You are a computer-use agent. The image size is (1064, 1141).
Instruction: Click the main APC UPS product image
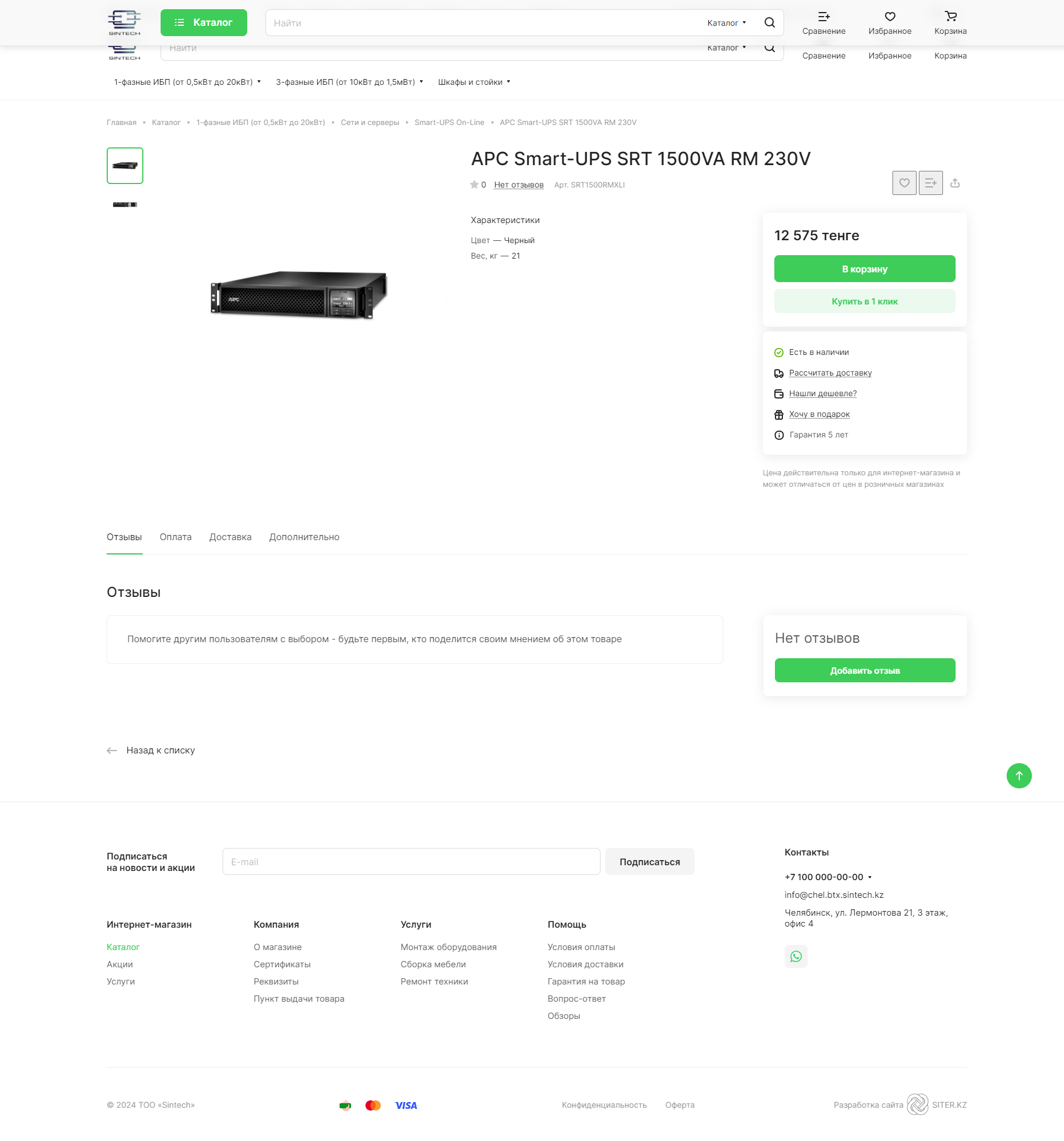click(299, 295)
